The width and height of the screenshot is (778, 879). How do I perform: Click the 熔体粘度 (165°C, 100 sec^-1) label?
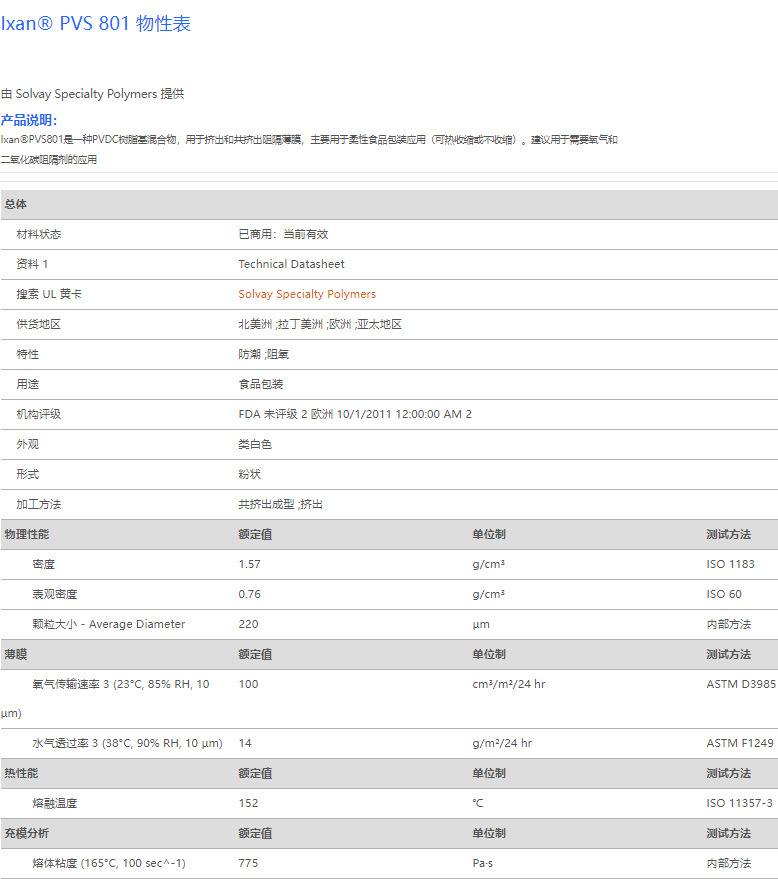coord(109,863)
